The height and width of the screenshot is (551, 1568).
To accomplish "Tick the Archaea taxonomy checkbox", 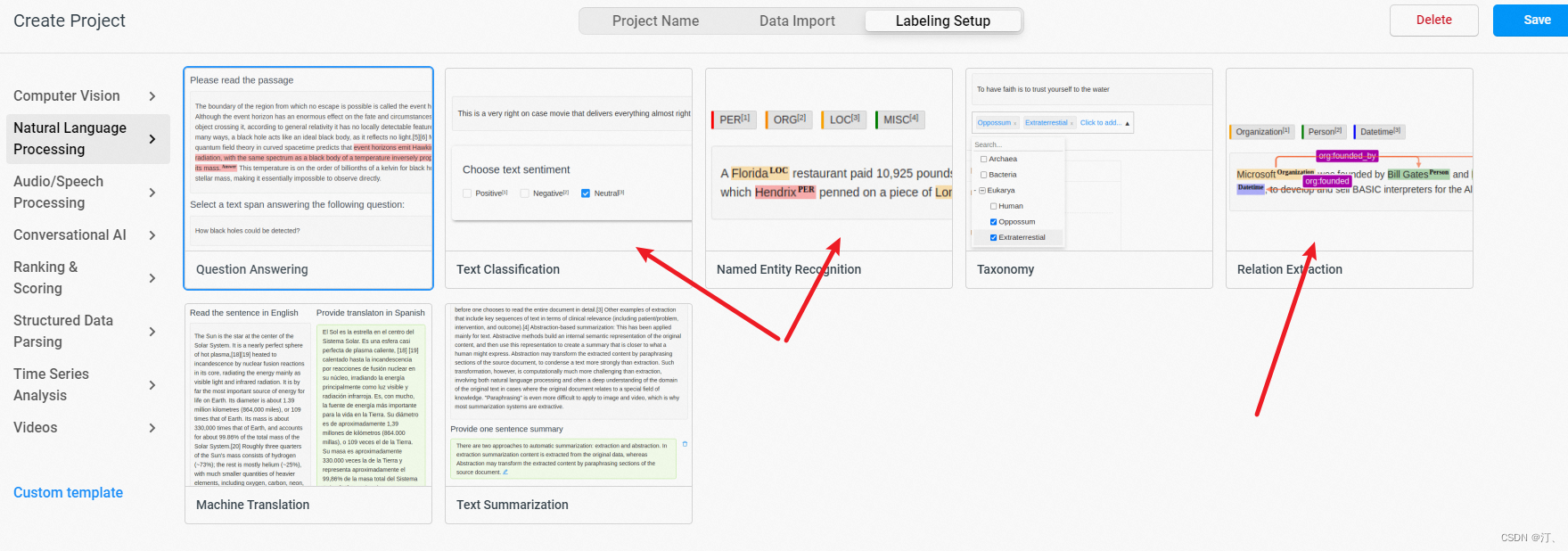I will [983, 160].
